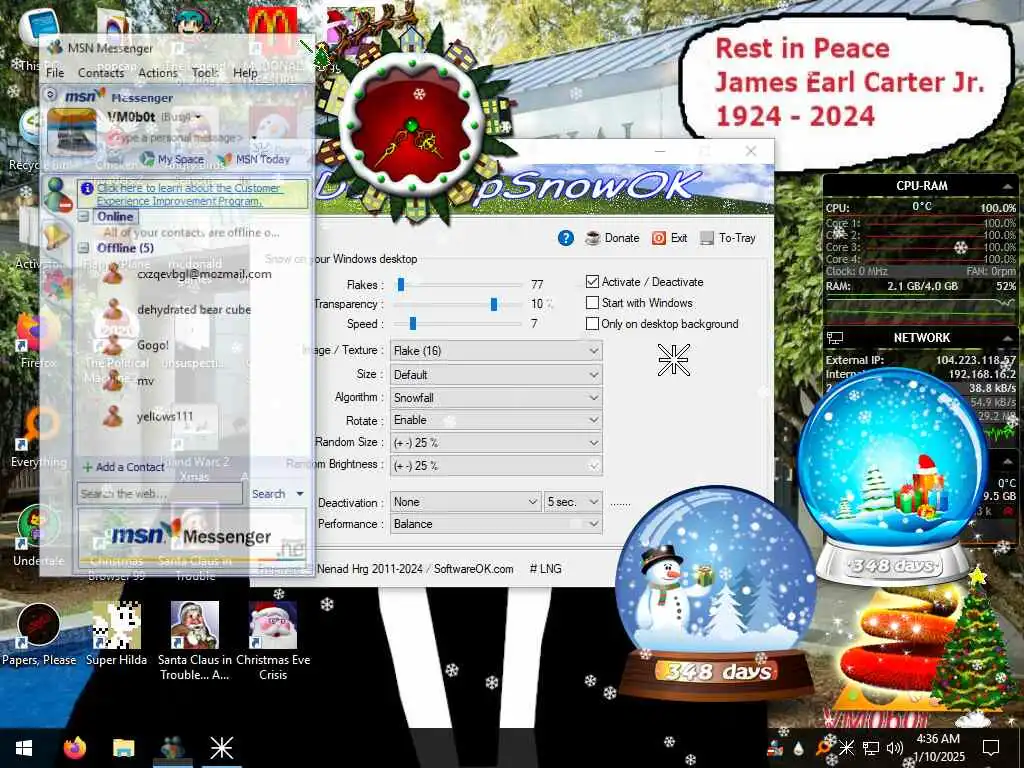Open the Size Default dropdown
The image size is (1024, 768).
click(496, 375)
